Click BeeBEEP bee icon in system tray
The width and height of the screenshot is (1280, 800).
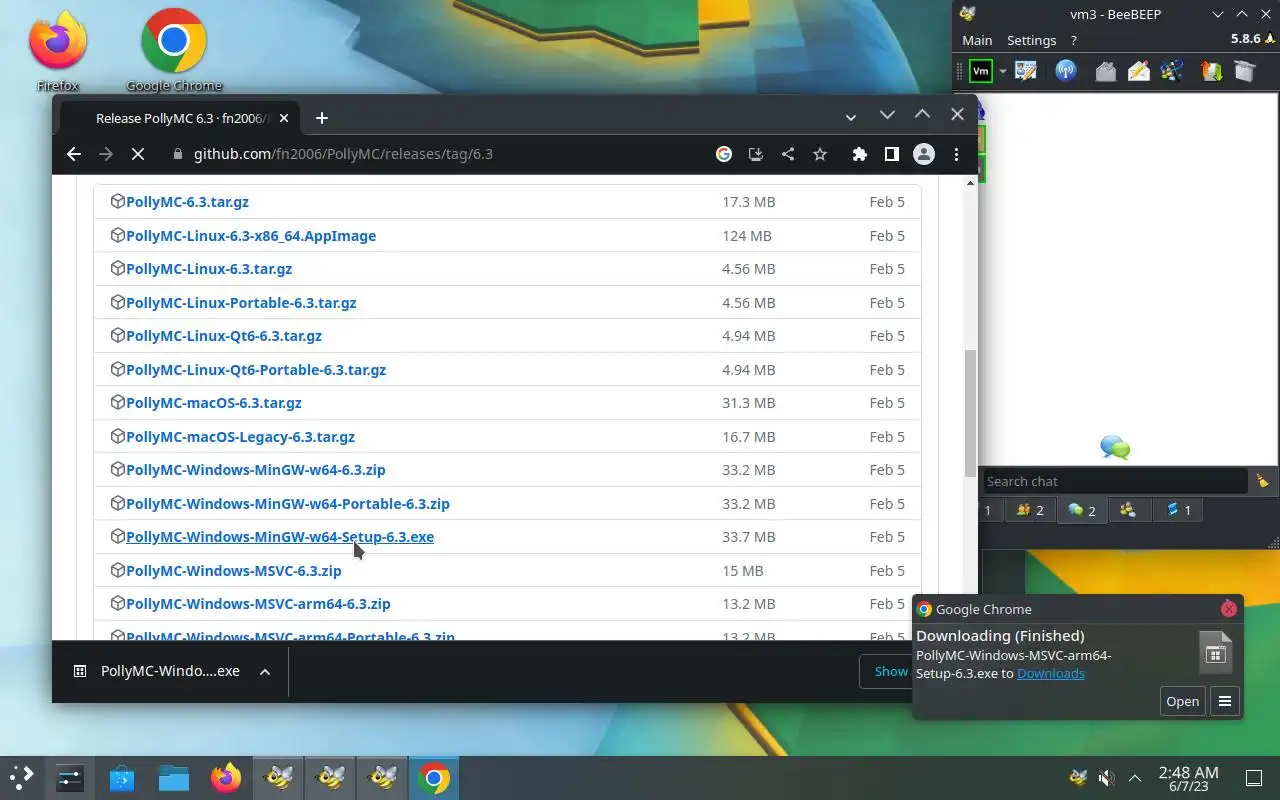coord(1077,778)
